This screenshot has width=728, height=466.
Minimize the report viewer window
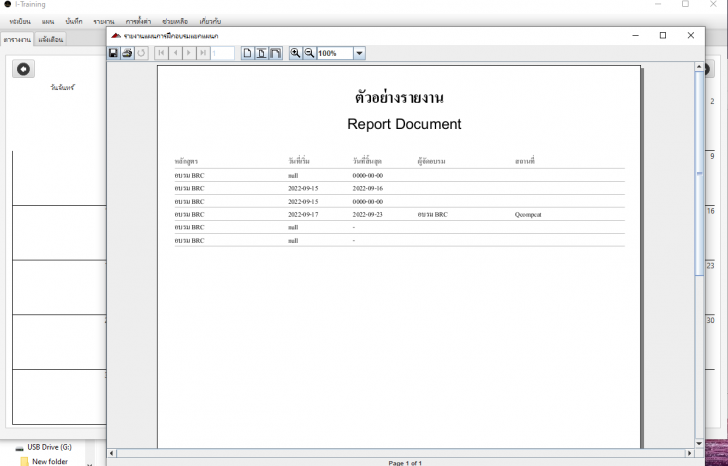[636, 35]
